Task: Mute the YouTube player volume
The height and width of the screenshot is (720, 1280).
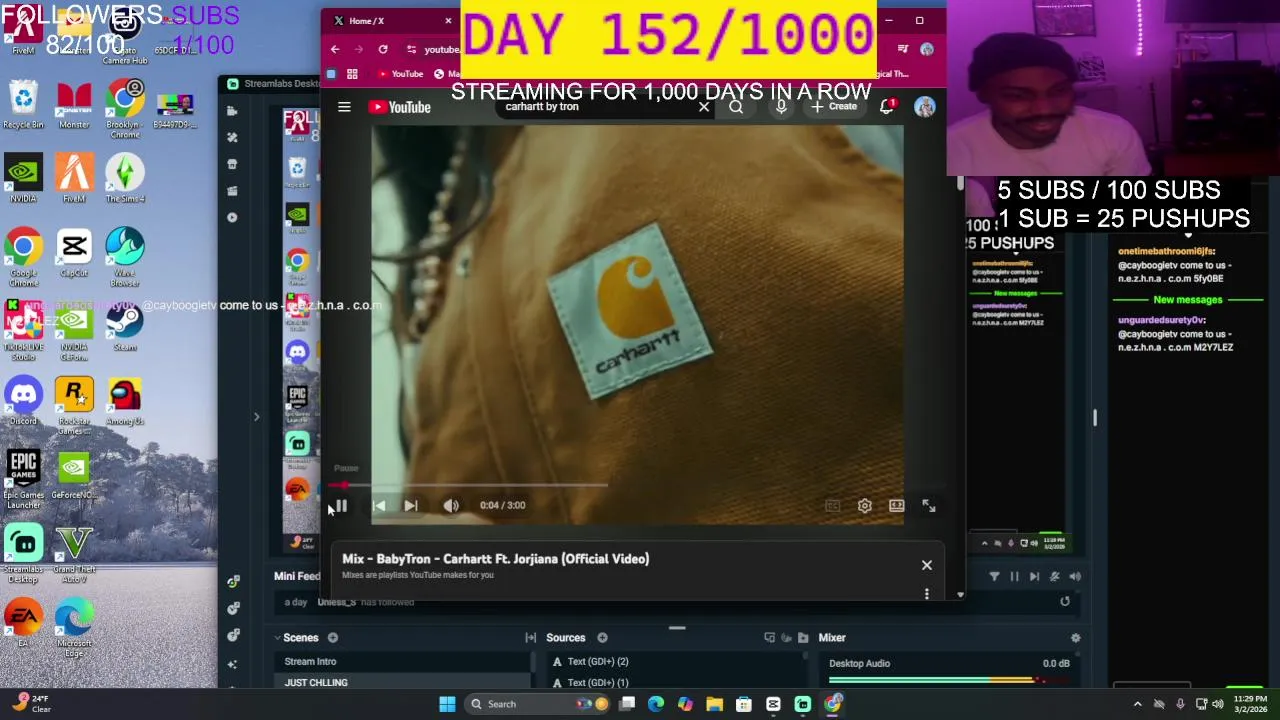Action: [x=451, y=506]
